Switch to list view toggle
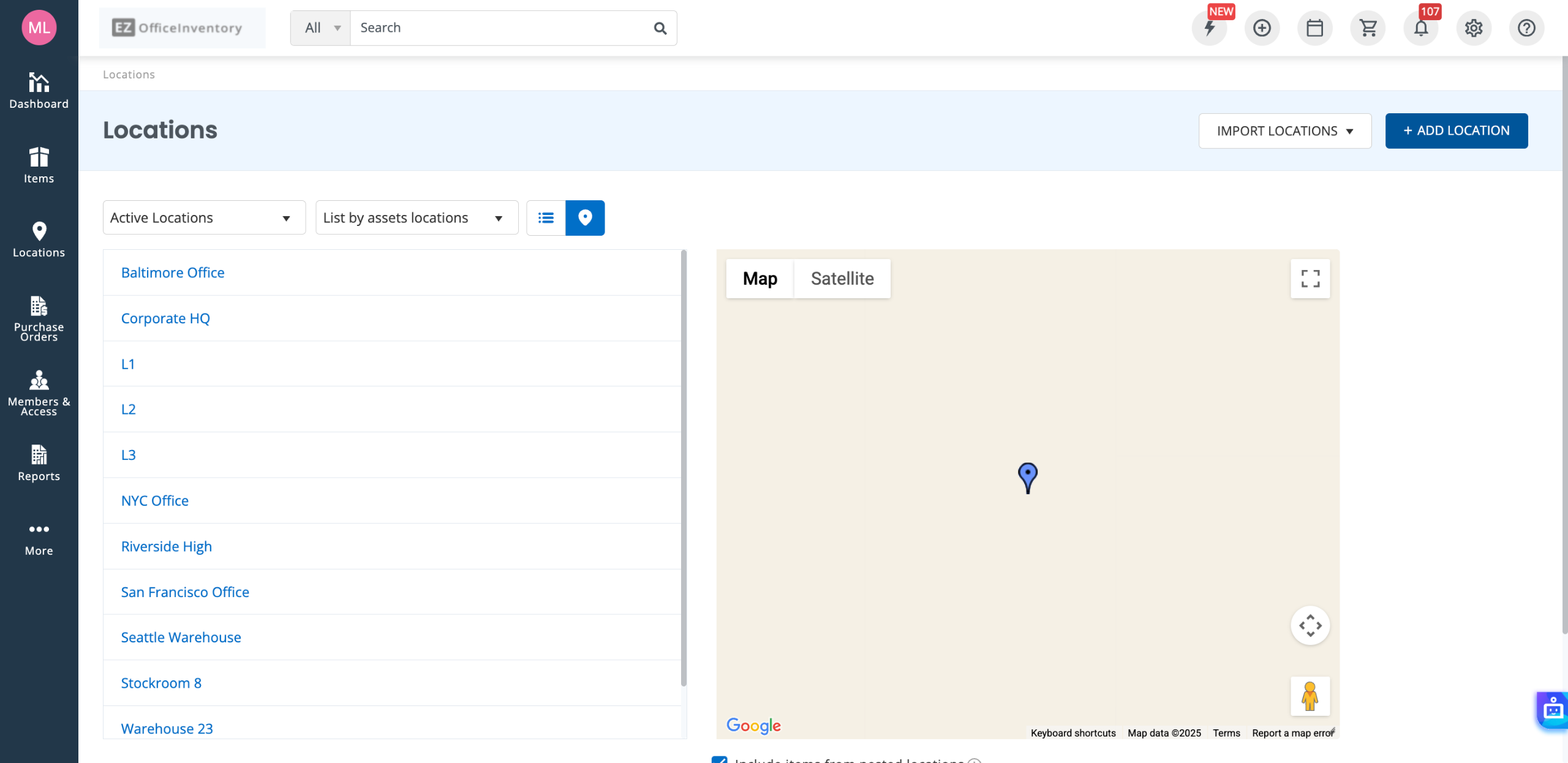 point(546,218)
